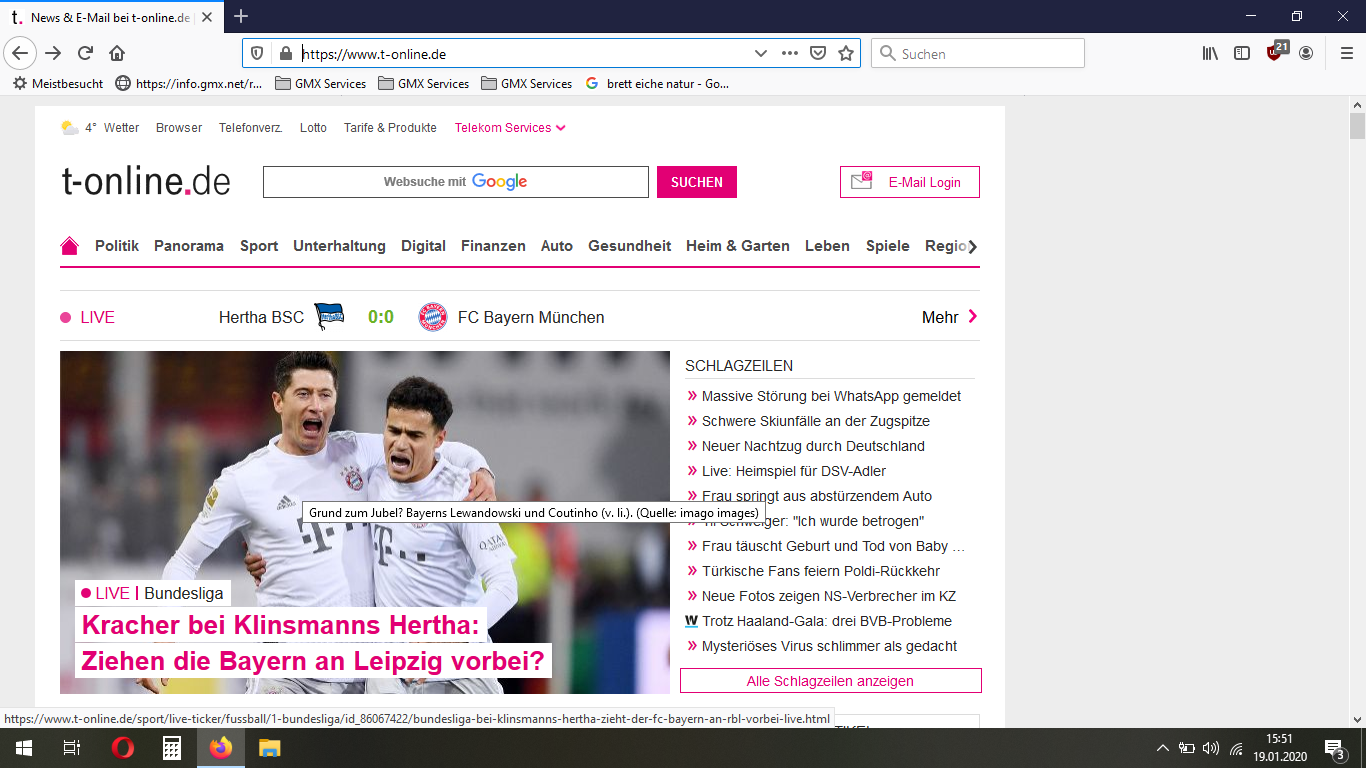Expand the Telekom Services dropdown
1366x768 pixels.
tap(510, 128)
